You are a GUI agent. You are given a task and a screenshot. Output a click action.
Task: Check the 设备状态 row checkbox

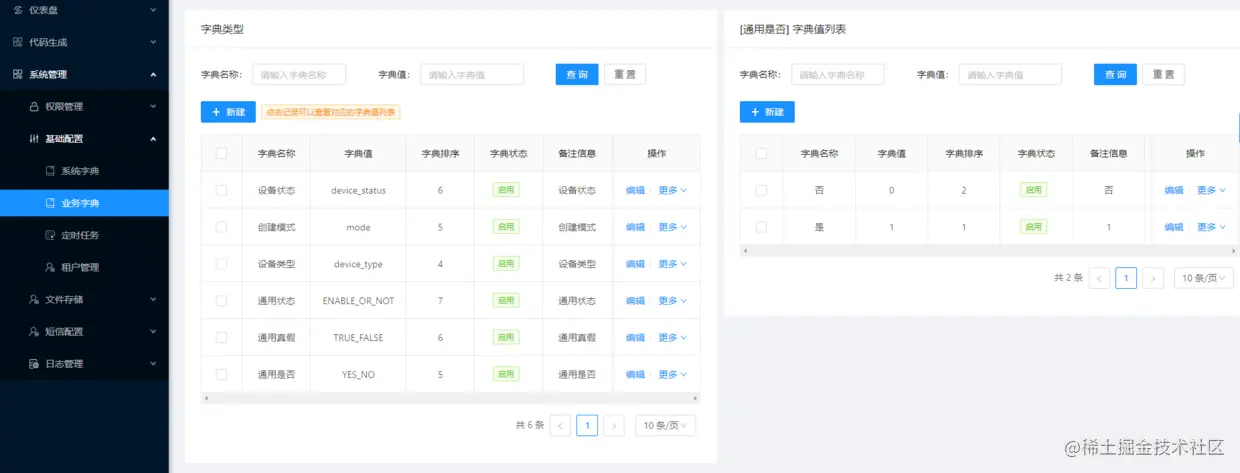click(222, 190)
